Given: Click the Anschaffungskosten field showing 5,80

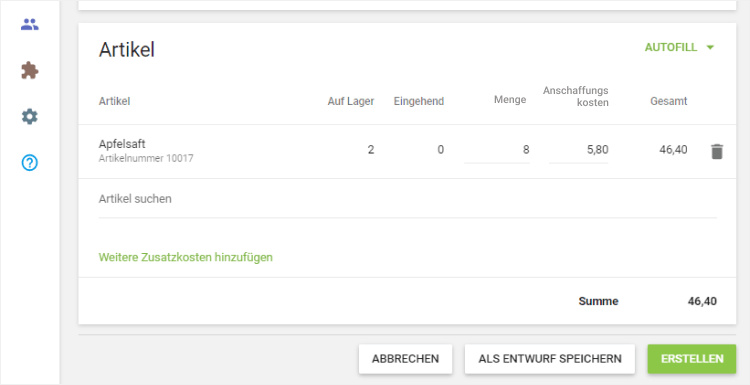Looking at the screenshot, I should coord(579,150).
